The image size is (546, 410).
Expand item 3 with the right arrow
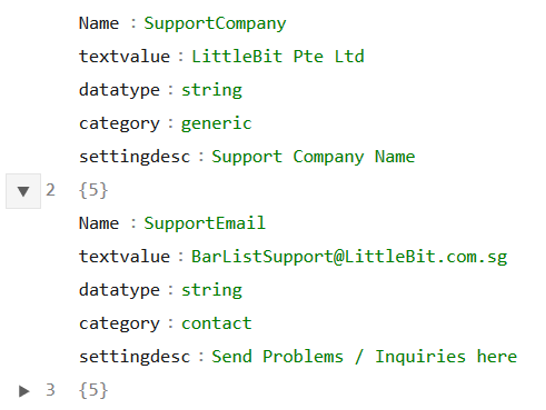[x=23, y=391]
